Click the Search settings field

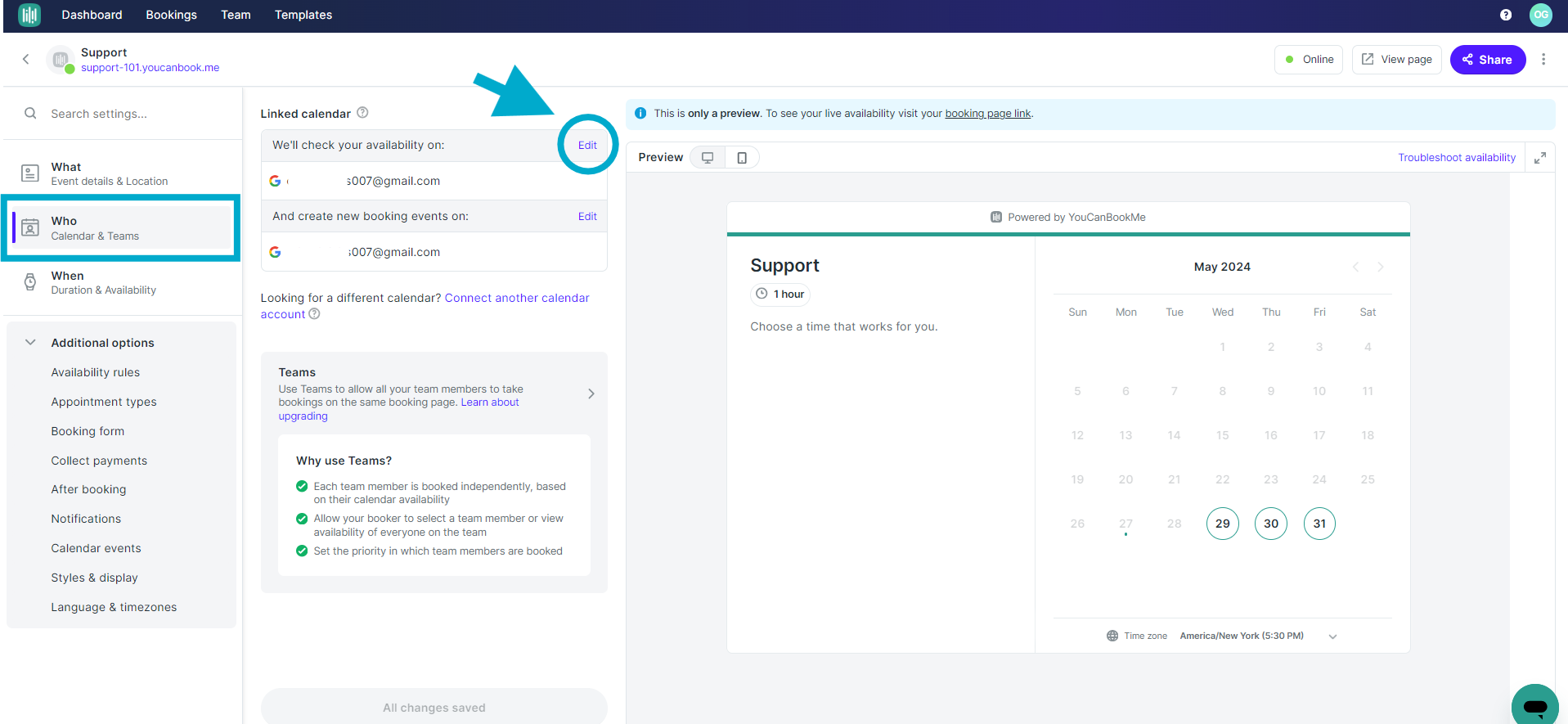click(123, 114)
